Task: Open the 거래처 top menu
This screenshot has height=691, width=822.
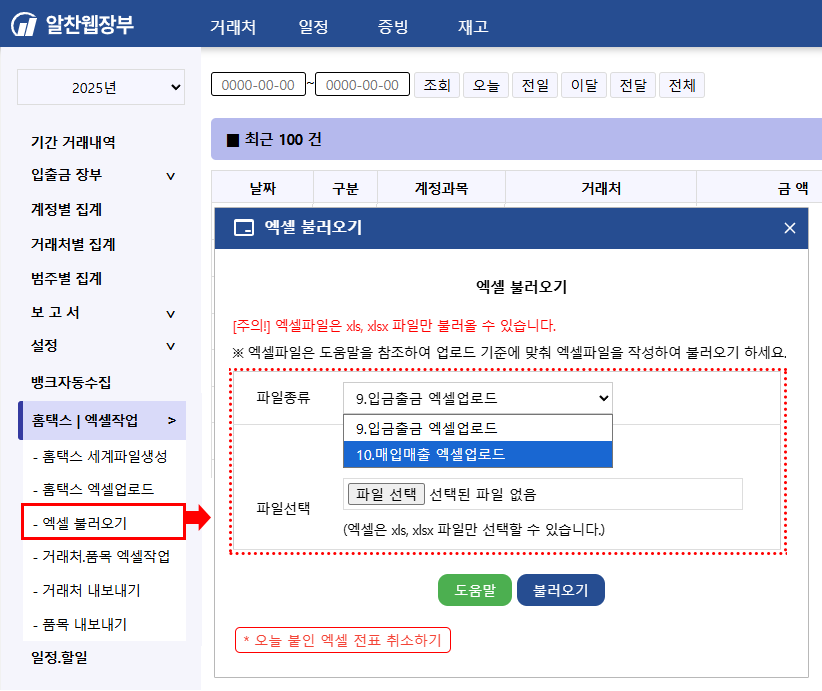Action: tap(233, 26)
